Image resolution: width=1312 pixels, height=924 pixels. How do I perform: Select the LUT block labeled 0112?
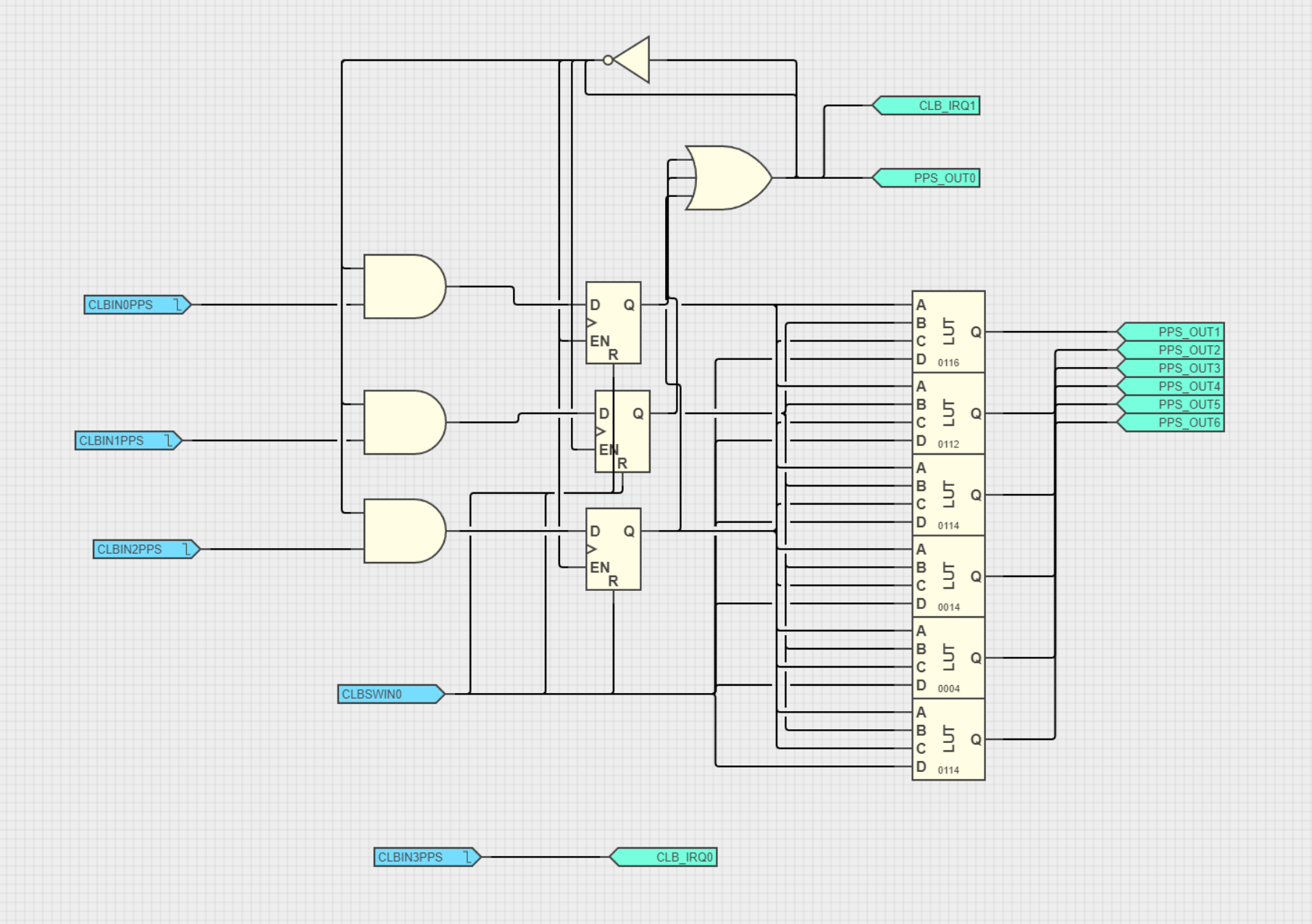pyautogui.click(x=948, y=413)
